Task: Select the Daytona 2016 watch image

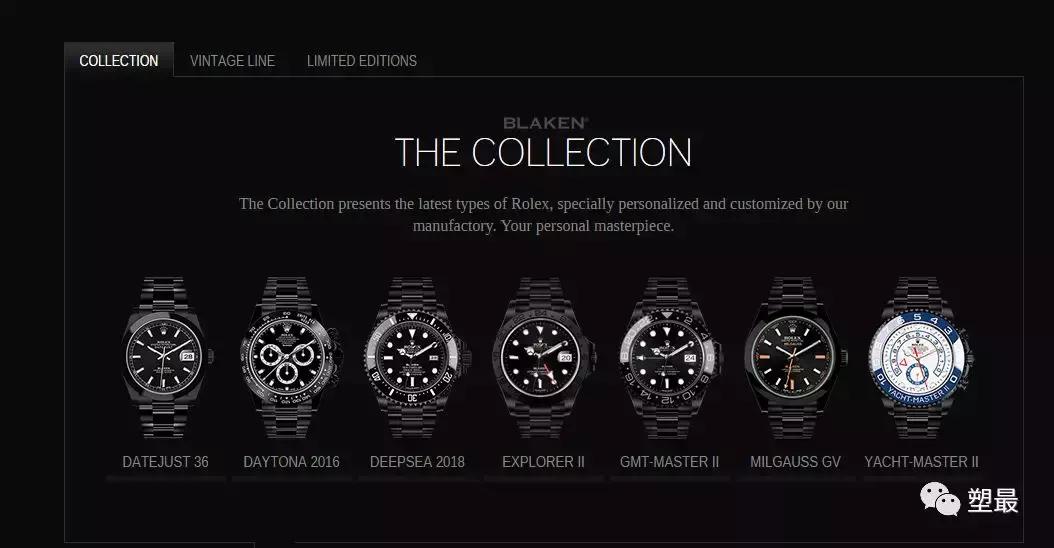Action: (x=291, y=358)
